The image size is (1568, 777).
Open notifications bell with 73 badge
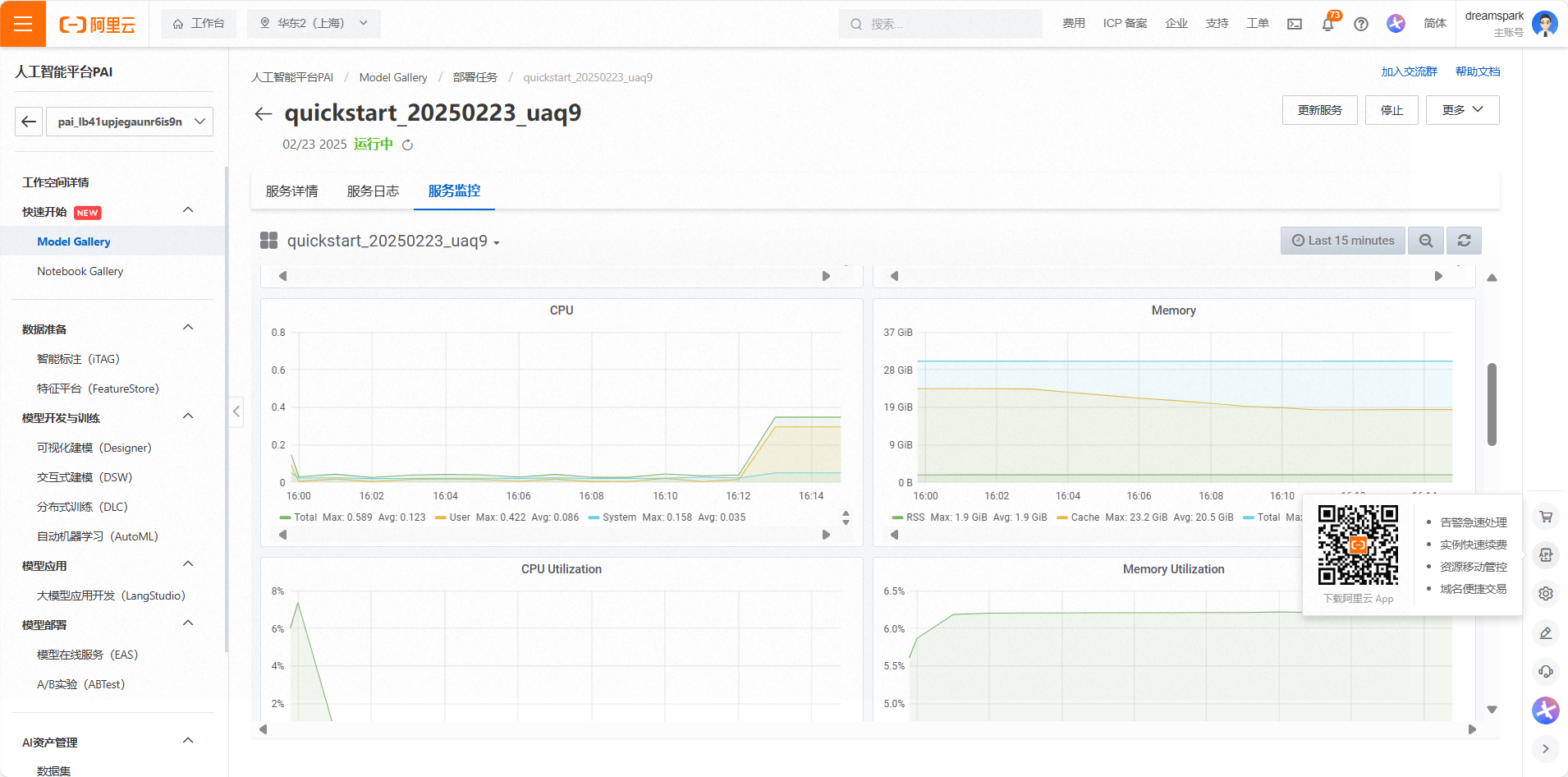point(1328,24)
